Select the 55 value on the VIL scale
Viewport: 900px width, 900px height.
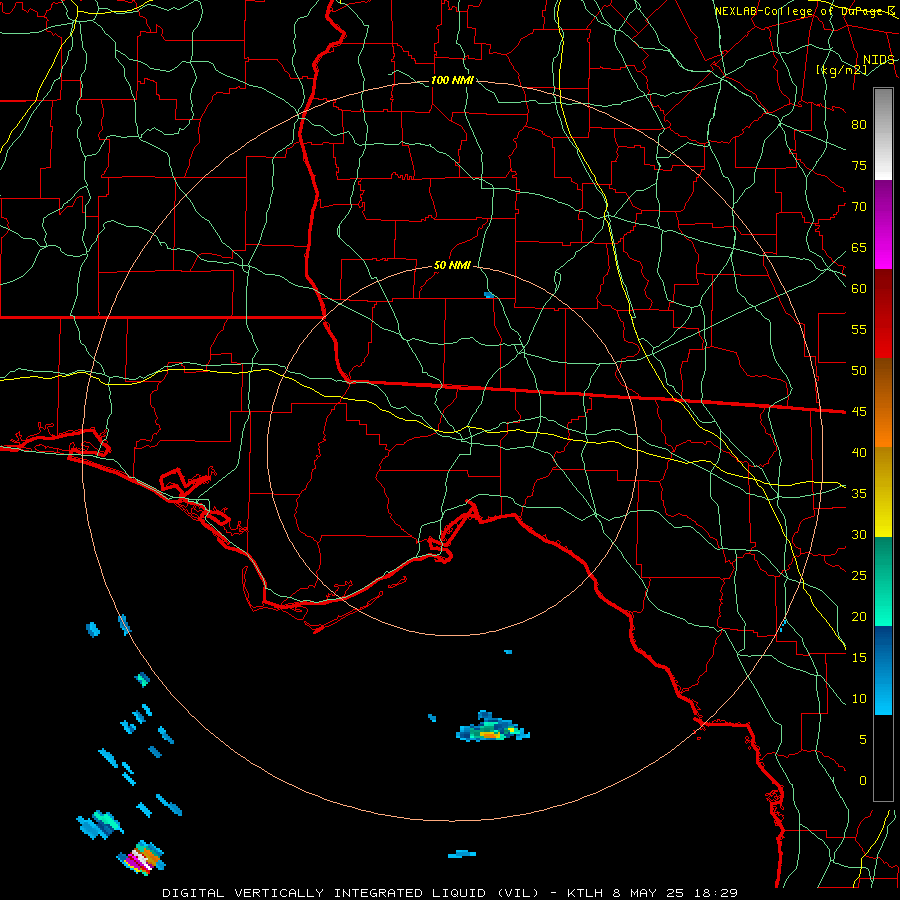[x=859, y=329]
